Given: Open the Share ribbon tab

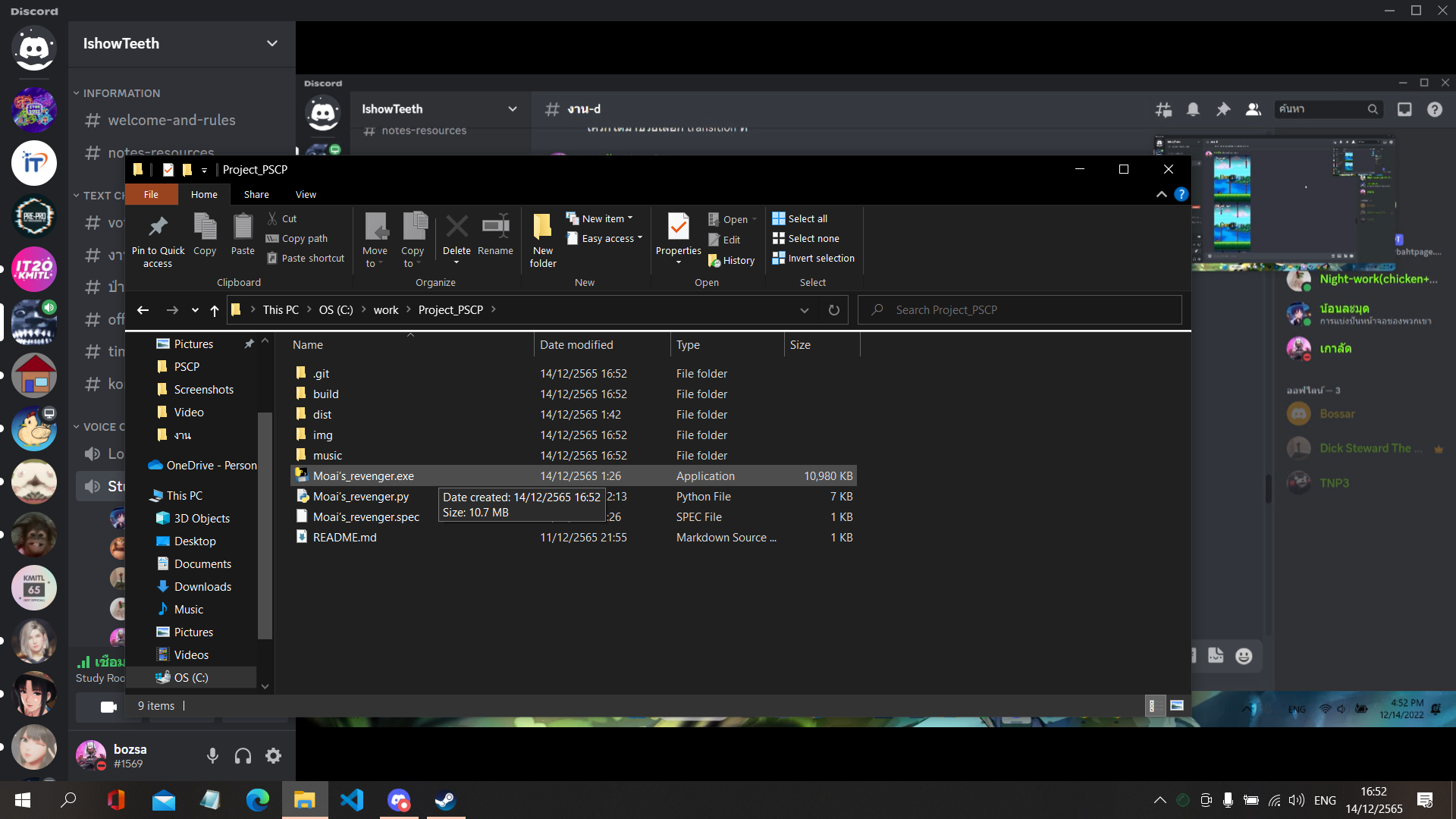Looking at the screenshot, I should coord(256,195).
